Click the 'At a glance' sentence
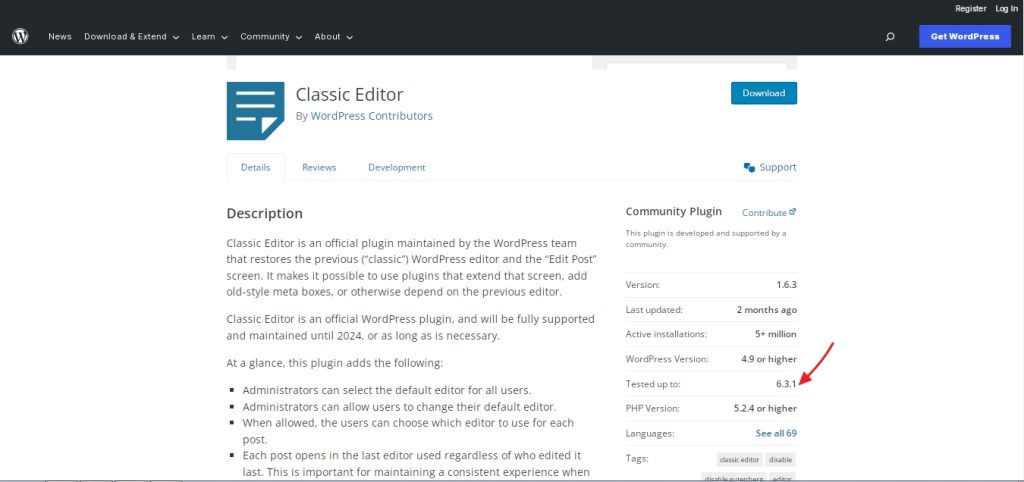Viewport: 1024px width, 482px height. click(334, 362)
